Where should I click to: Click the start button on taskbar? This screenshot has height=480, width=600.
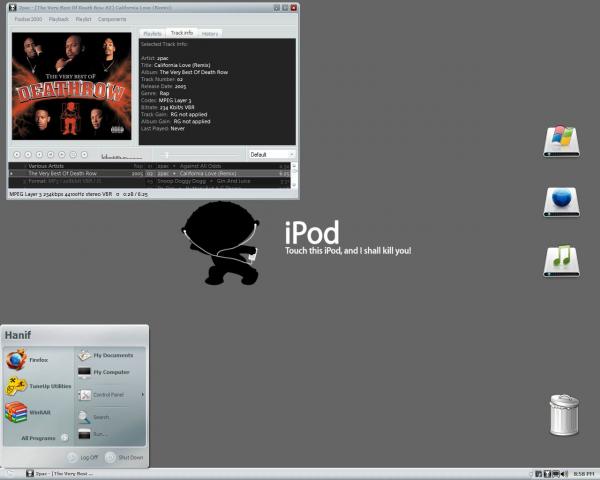click(10, 473)
